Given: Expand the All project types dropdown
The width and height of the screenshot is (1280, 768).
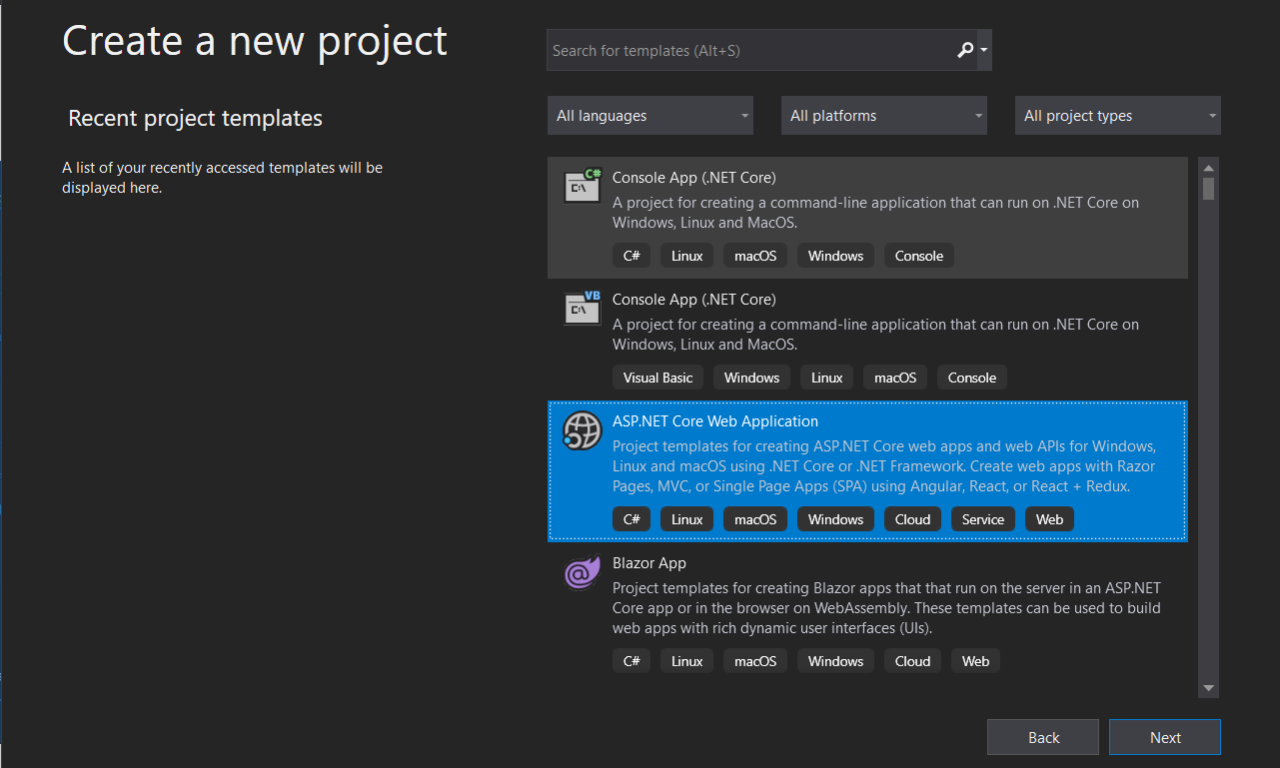Looking at the screenshot, I should pyautogui.click(x=1118, y=116).
